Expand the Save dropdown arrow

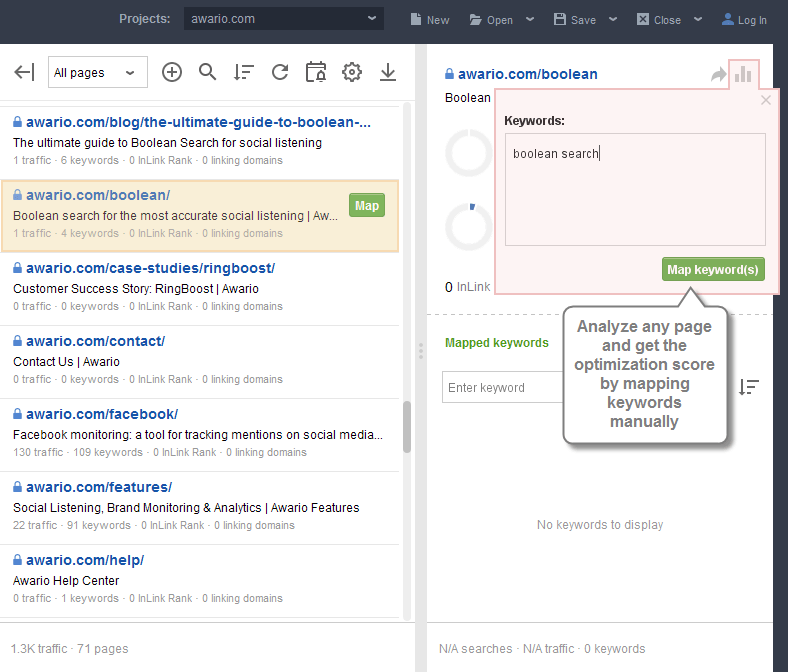[x=613, y=20]
